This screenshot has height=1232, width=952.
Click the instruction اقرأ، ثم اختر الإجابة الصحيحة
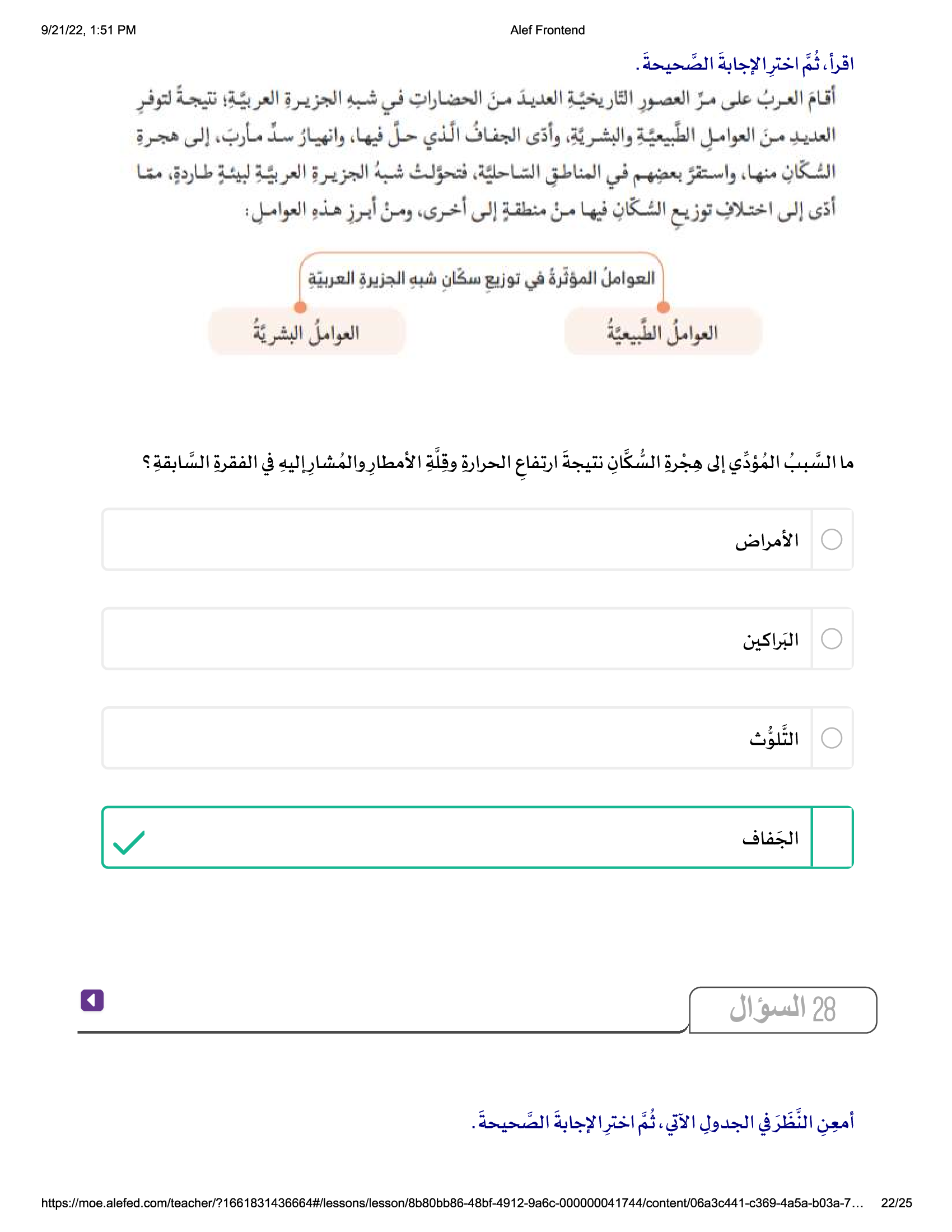(x=744, y=64)
